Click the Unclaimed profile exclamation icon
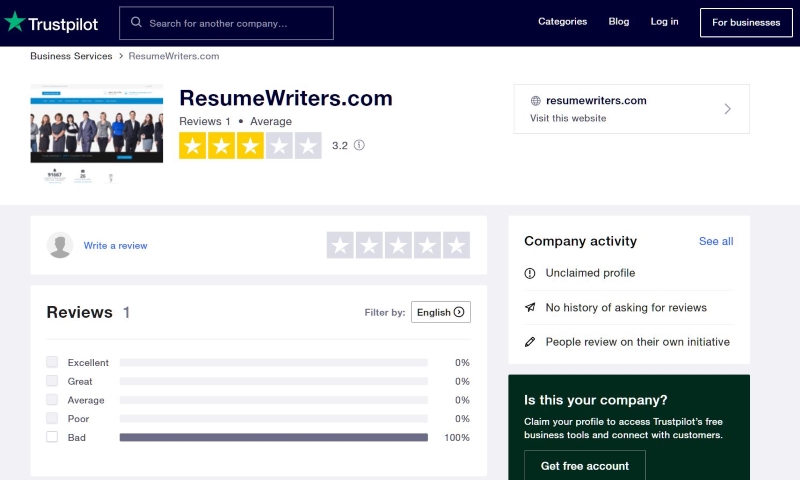The width and height of the screenshot is (800, 480). (530, 273)
